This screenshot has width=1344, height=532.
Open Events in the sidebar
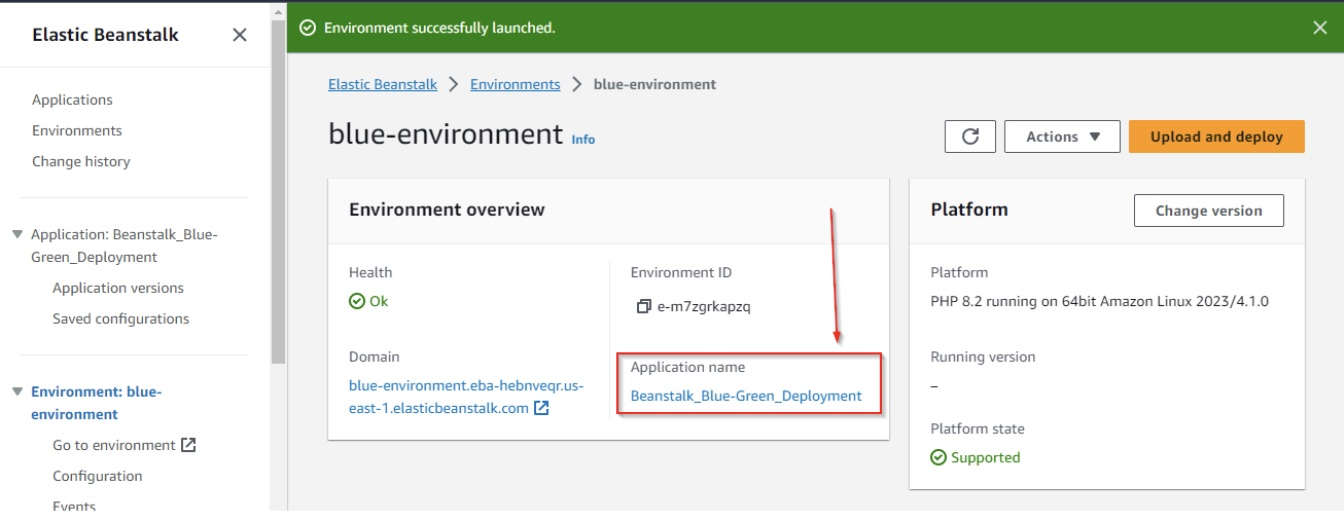[x=74, y=505]
